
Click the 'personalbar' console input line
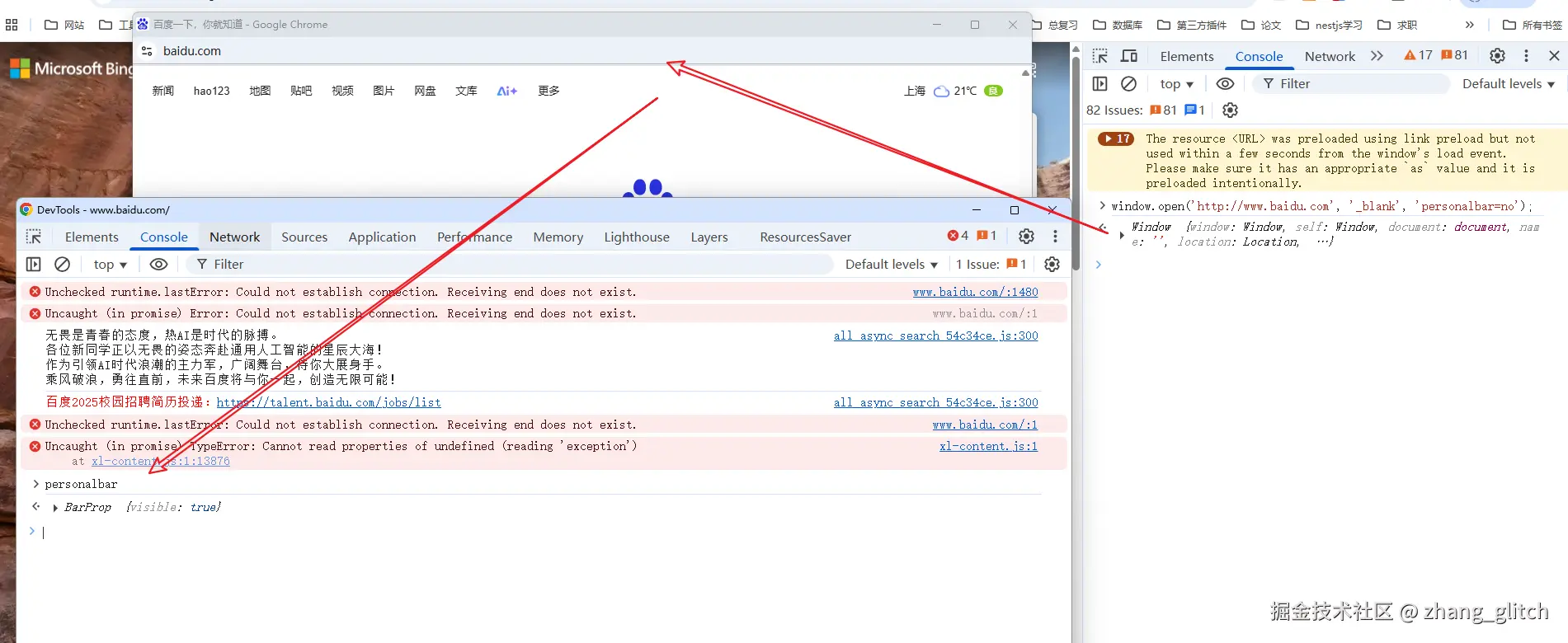coord(81,484)
